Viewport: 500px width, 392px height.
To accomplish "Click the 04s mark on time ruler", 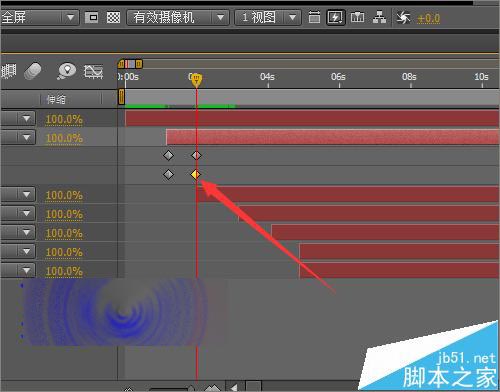I will 267,77.
